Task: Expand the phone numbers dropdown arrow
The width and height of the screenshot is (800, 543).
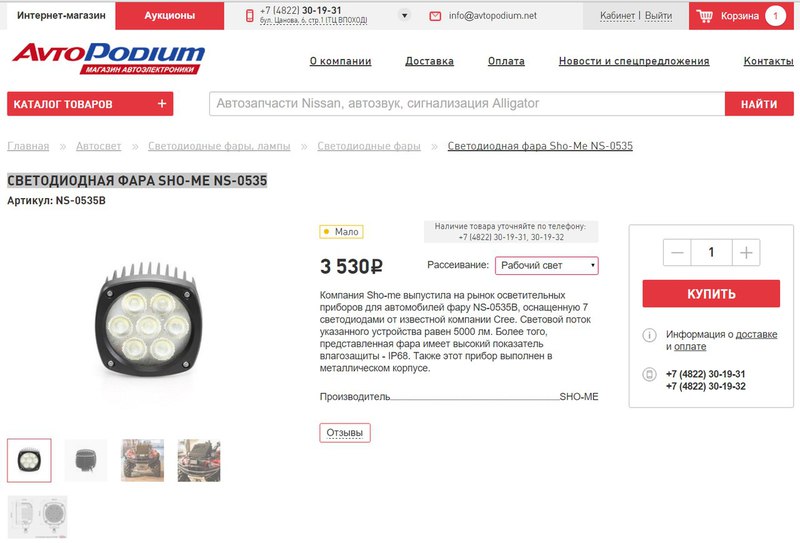Action: click(x=404, y=15)
